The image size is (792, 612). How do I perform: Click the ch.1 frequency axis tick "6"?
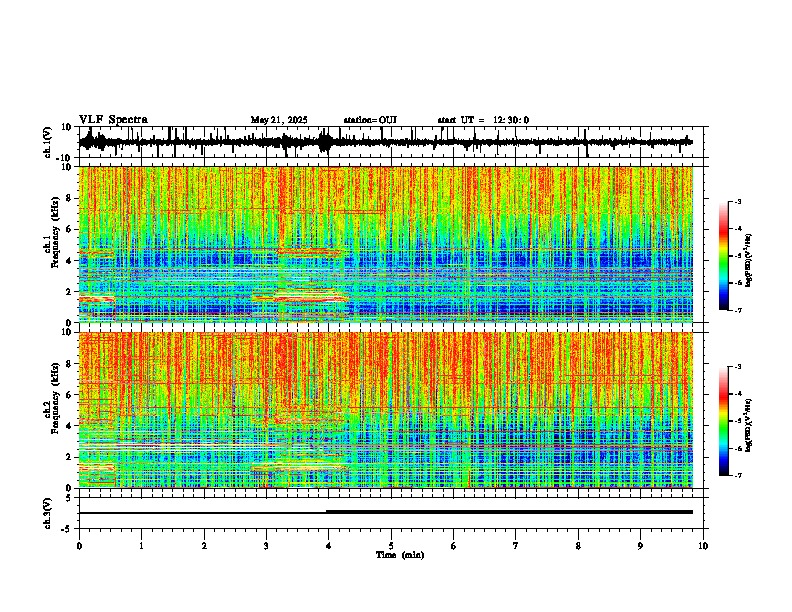pyautogui.click(x=69, y=229)
